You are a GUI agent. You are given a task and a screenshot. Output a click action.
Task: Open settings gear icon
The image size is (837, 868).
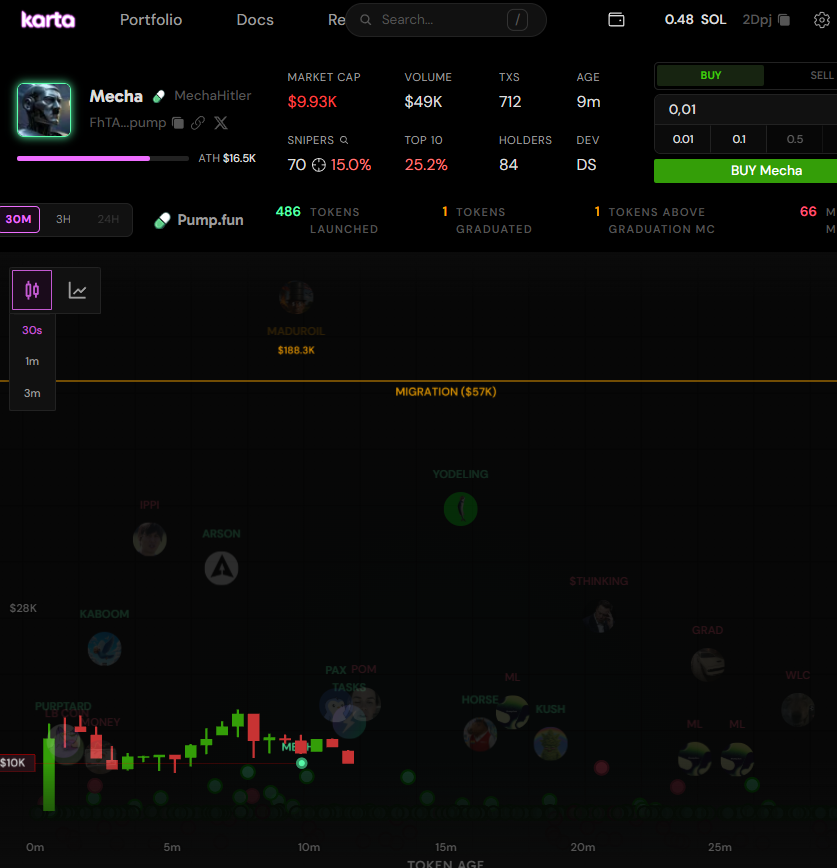click(822, 20)
